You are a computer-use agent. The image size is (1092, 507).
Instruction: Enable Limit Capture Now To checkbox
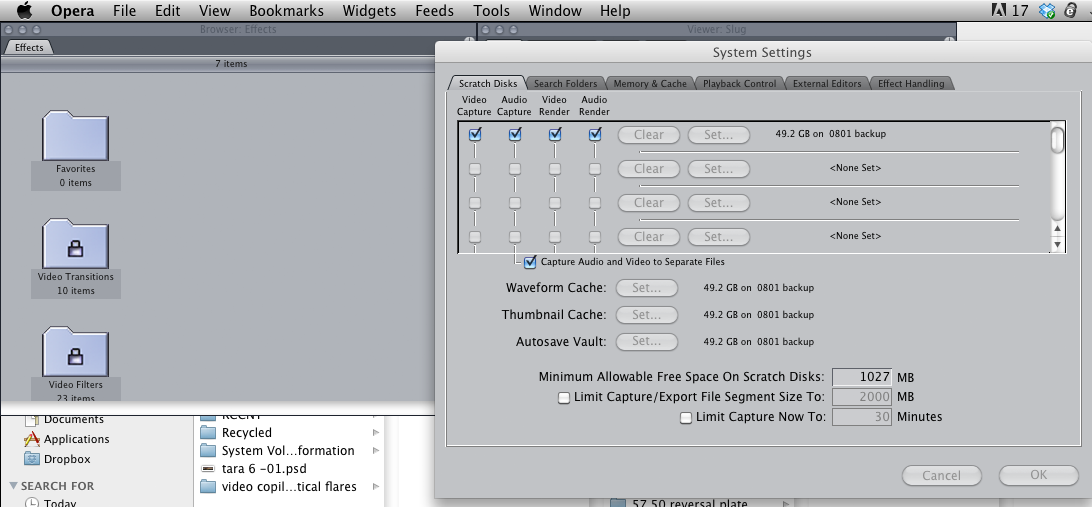(x=686, y=418)
